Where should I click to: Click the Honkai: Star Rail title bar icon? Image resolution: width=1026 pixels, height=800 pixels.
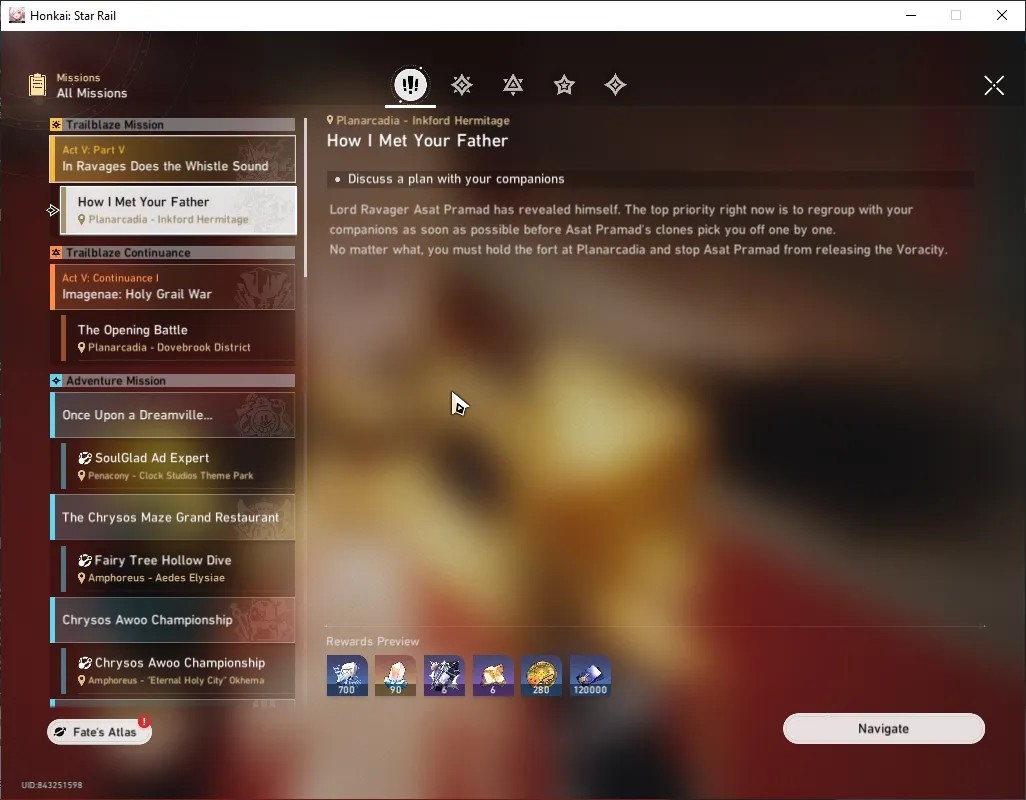(16, 15)
